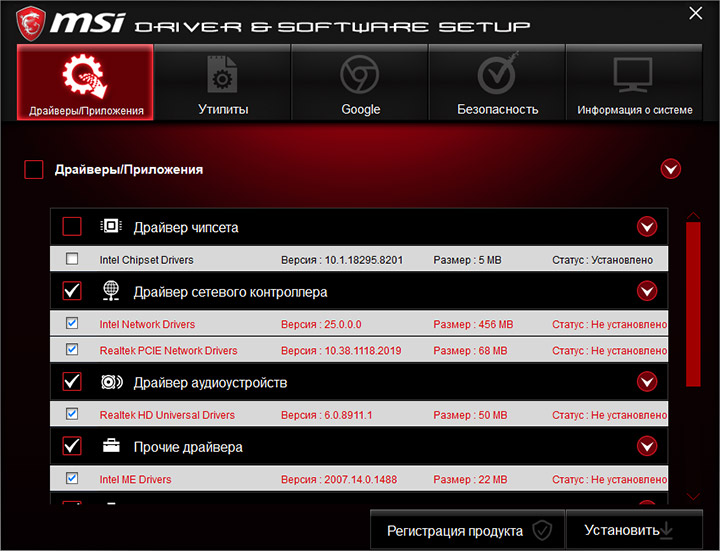Click version 25.0.0.0 text

(x=321, y=324)
